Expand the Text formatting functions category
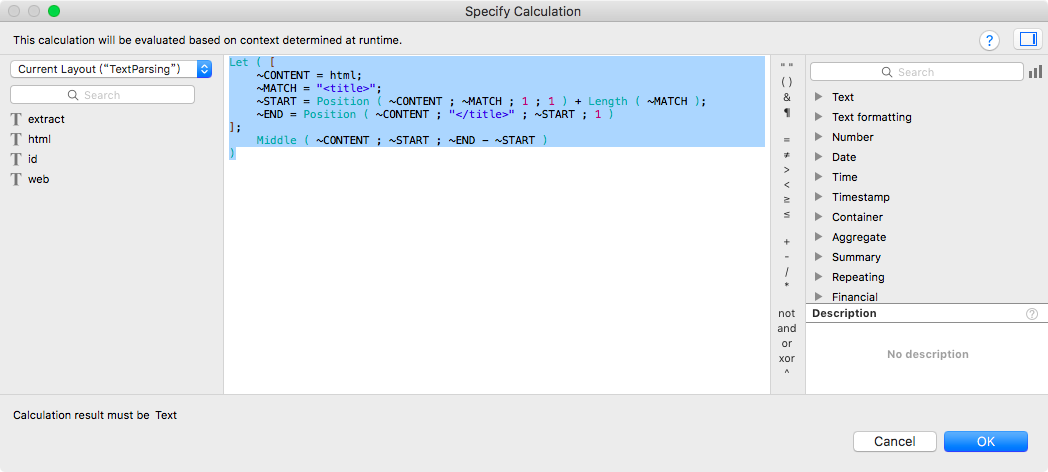This screenshot has width=1048, height=472. pyautogui.click(x=818, y=117)
